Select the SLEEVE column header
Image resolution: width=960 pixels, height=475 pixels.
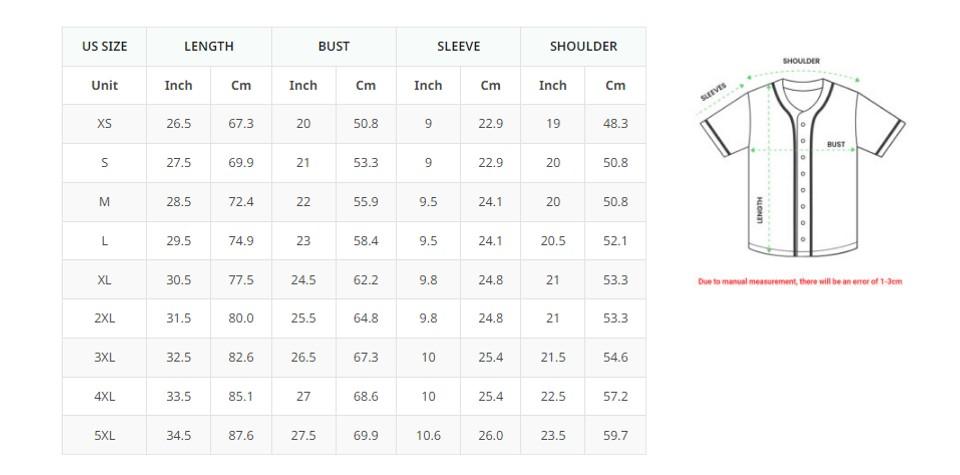pyautogui.click(x=459, y=47)
